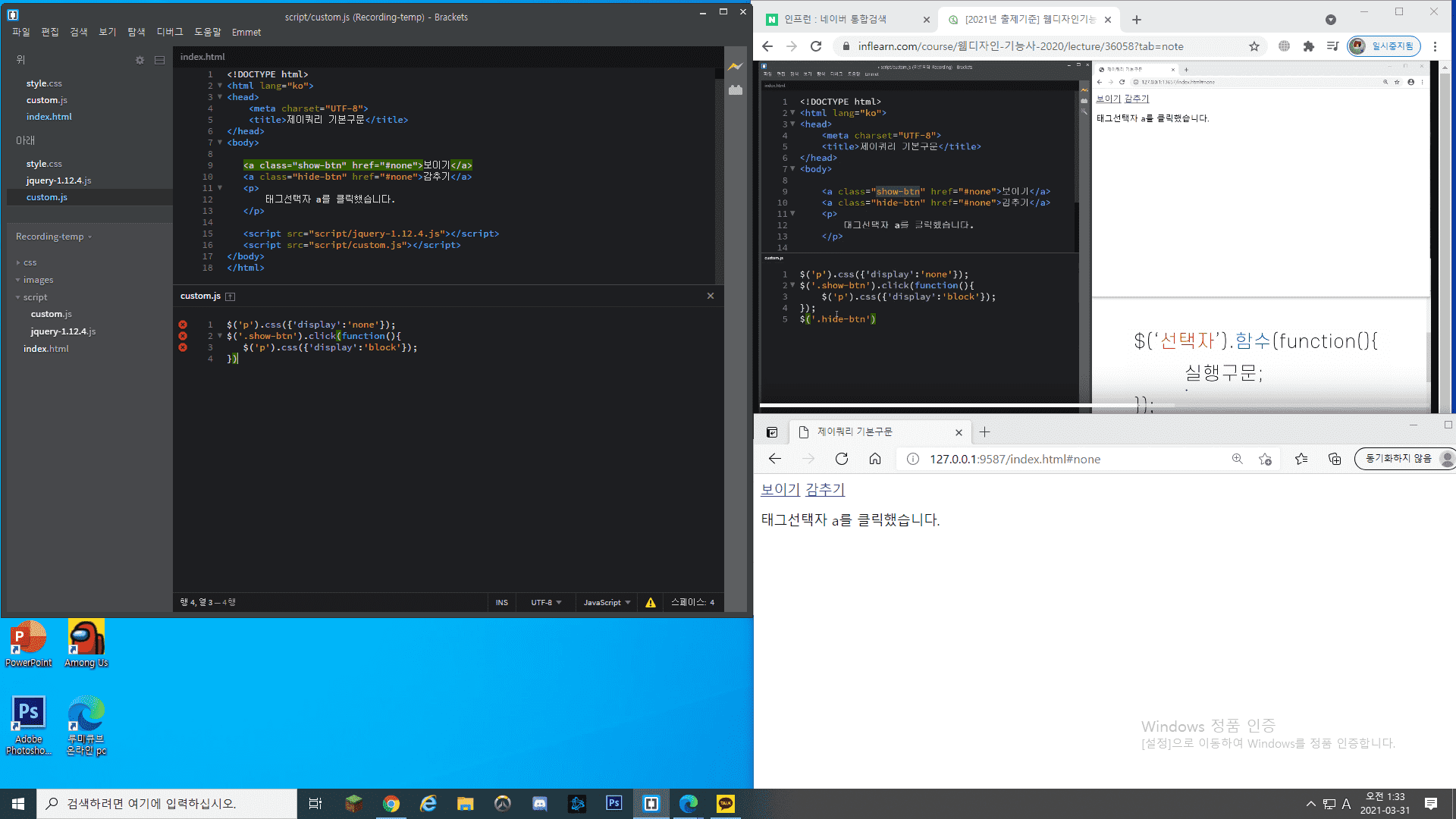Click Chrome back arrow button
The height and width of the screenshot is (819, 1456).
pyautogui.click(x=767, y=46)
